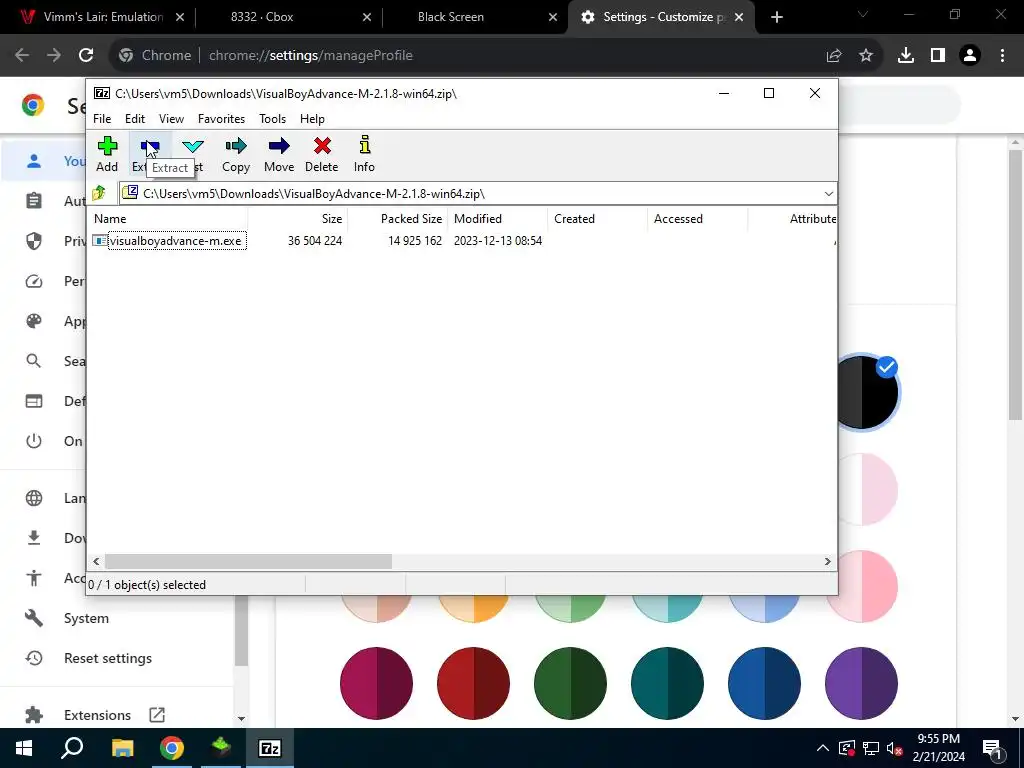The height and width of the screenshot is (768, 1024).
Task: Open the Tools menu in 7-Zip
Action: [x=272, y=119]
